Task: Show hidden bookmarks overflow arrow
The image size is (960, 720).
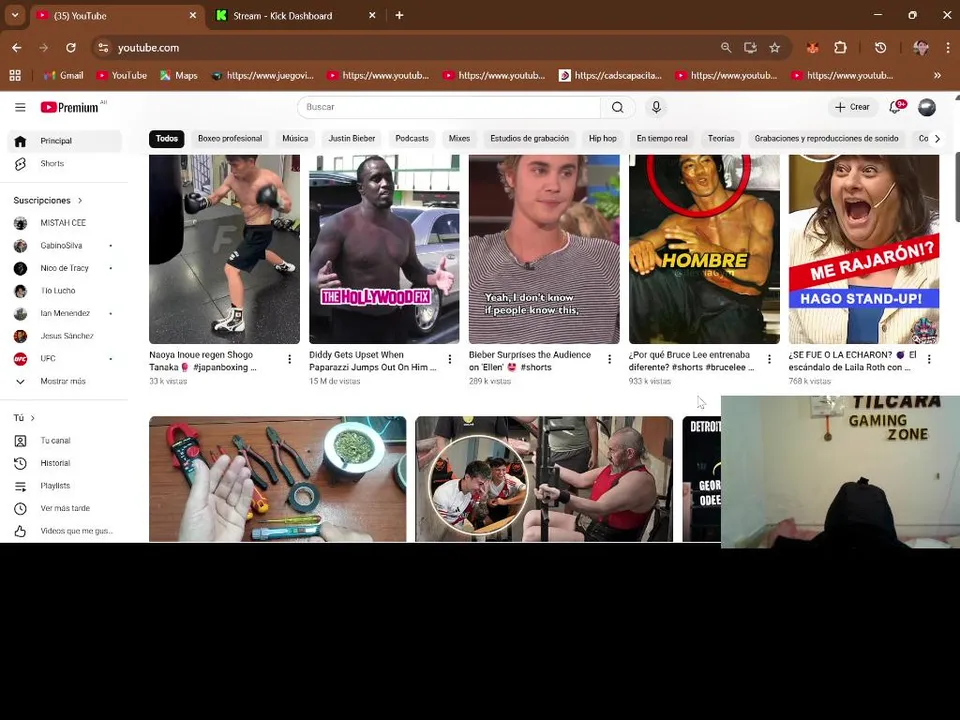Action: [x=937, y=75]
